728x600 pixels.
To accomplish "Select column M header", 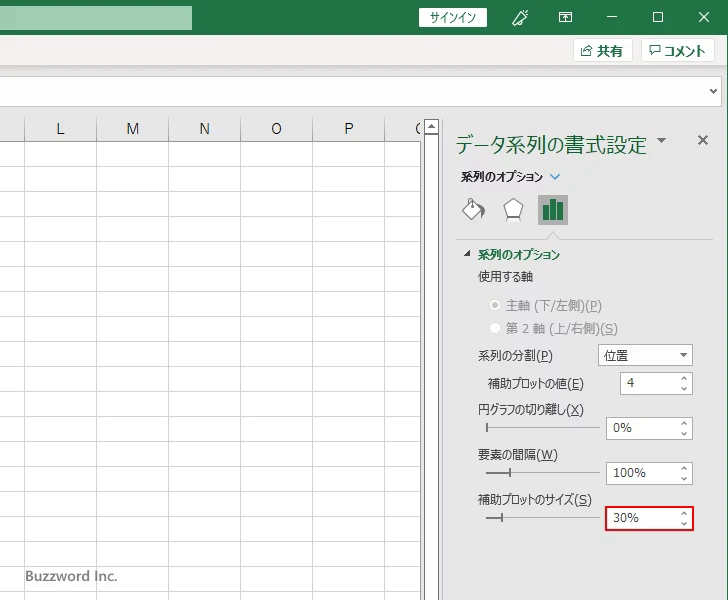I will (133, 128).
